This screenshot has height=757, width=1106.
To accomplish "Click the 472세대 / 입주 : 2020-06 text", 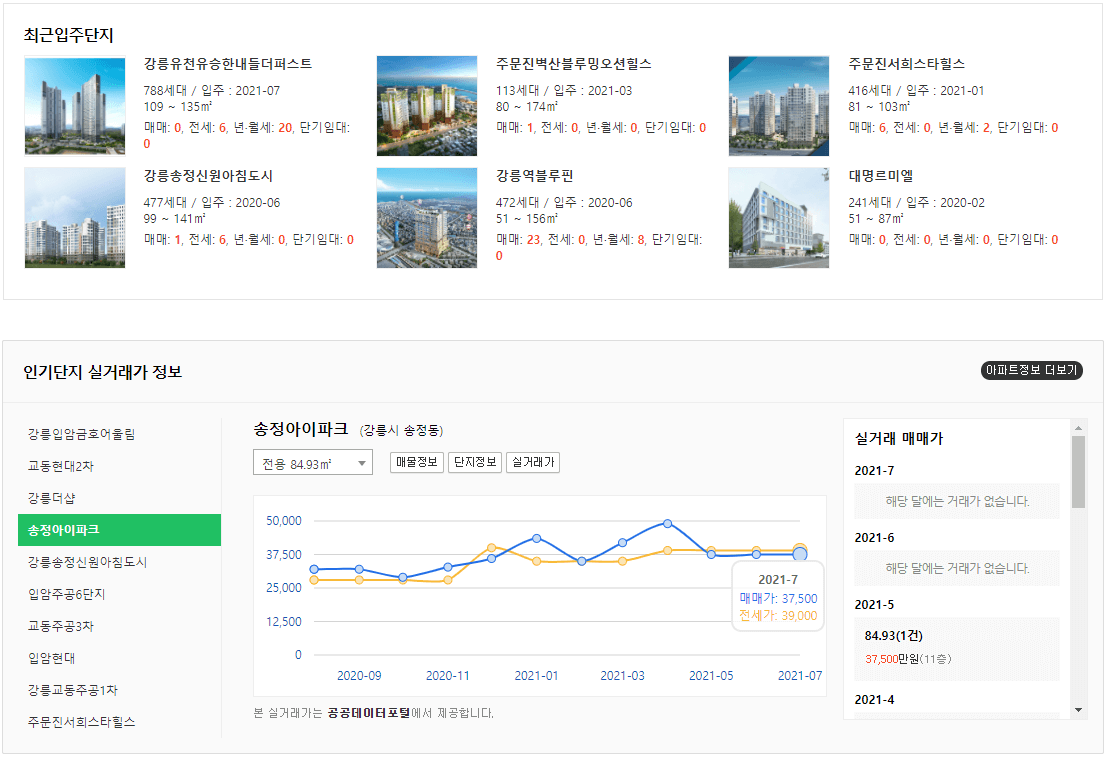I will [564, 202].
